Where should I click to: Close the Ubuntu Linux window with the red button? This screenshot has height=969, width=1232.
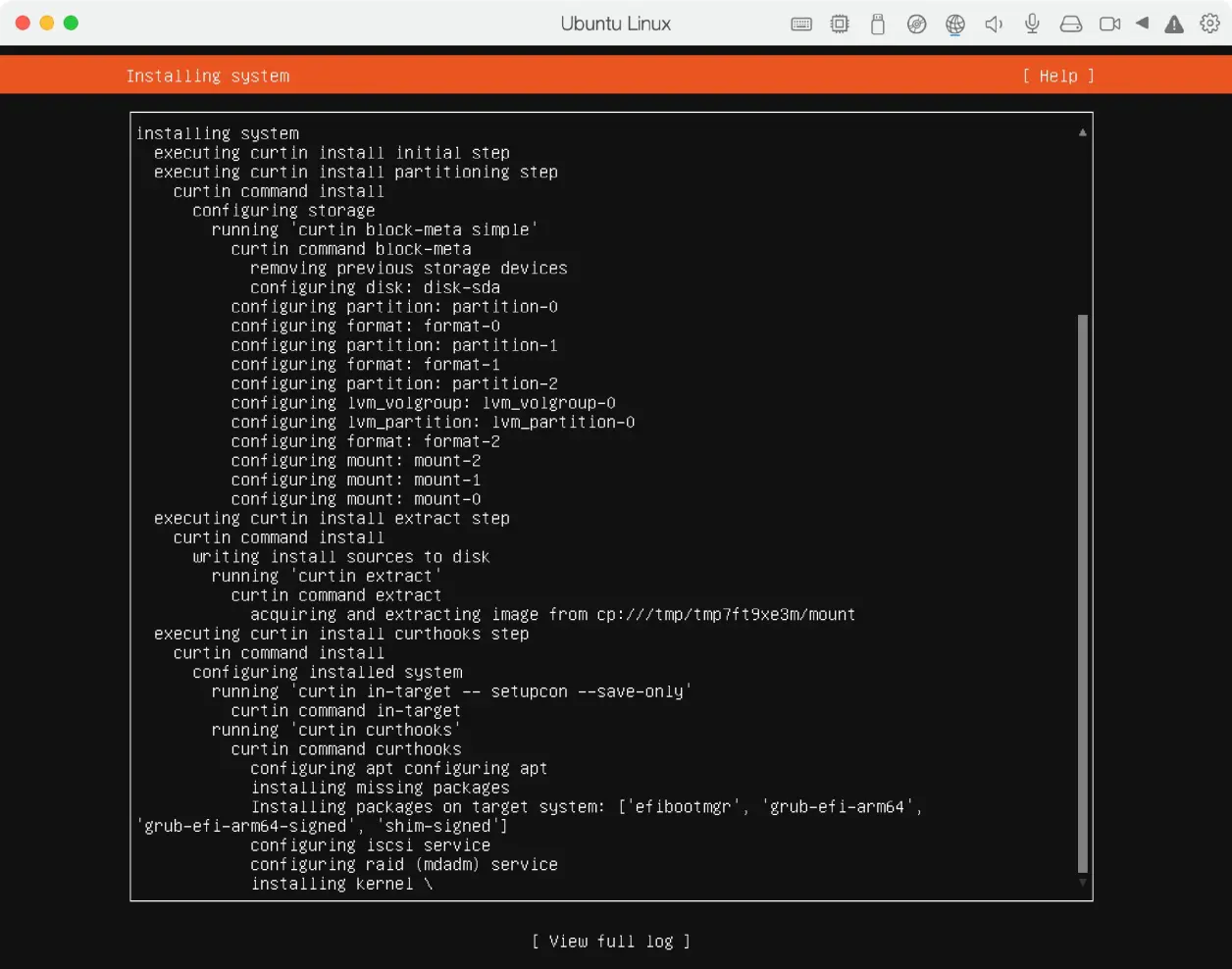coord(23,23)
